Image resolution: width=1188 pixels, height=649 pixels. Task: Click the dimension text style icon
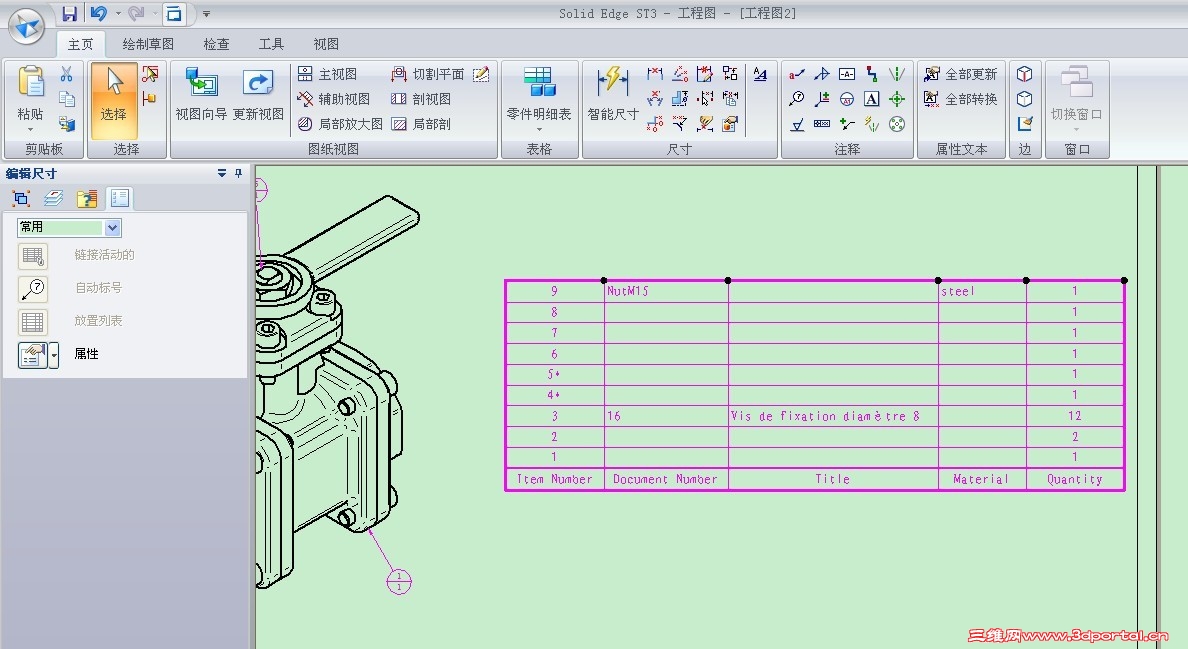click(760, 74)
